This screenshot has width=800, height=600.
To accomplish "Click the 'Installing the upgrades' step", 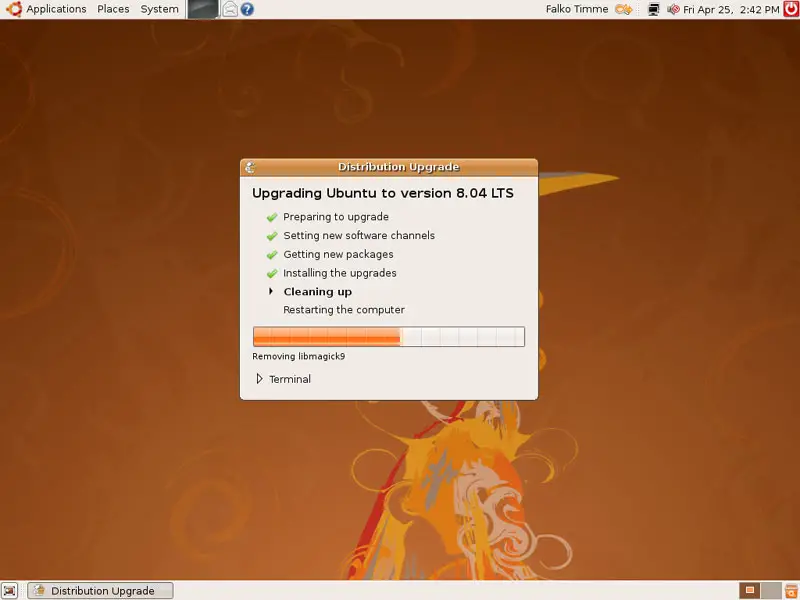I will (340, 273).
